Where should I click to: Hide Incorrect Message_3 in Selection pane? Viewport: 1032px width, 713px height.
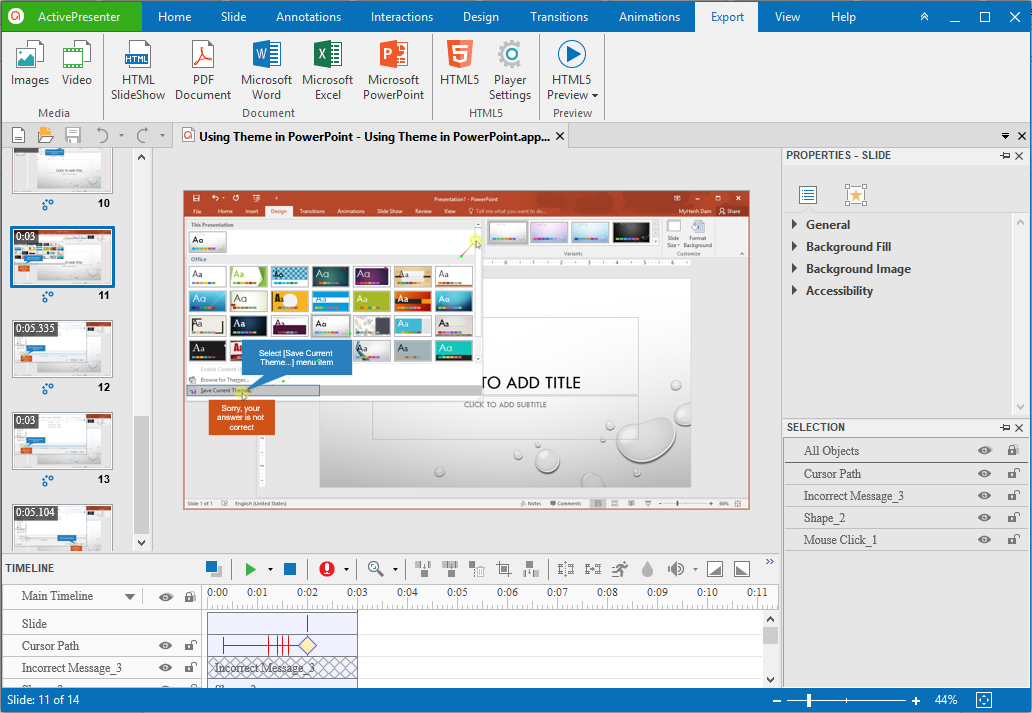pyautogui.click(x=985, y=496)
